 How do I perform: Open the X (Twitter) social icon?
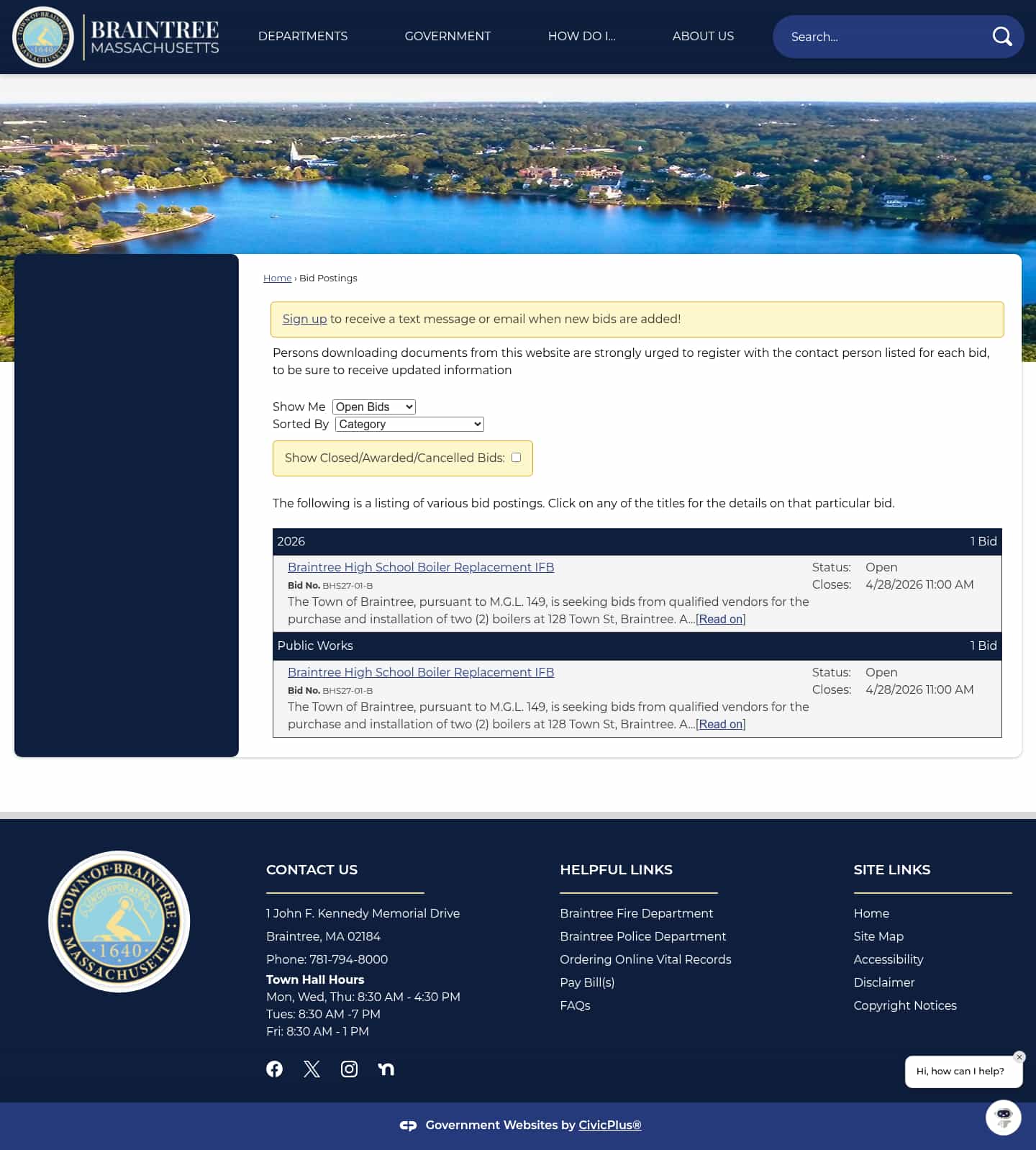tap(312, 1069)
